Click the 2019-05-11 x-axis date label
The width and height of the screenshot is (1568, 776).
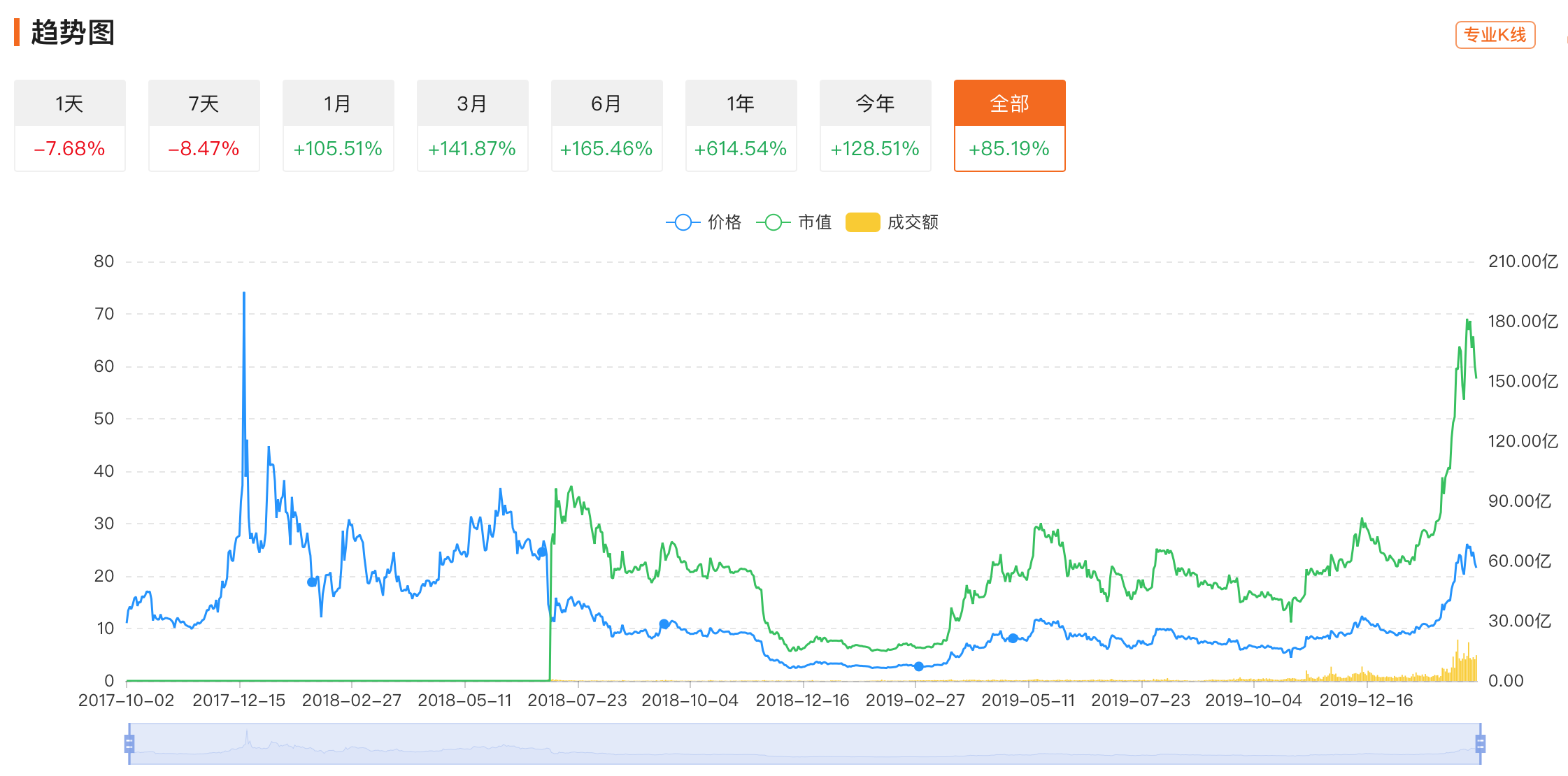(1028, 700)
